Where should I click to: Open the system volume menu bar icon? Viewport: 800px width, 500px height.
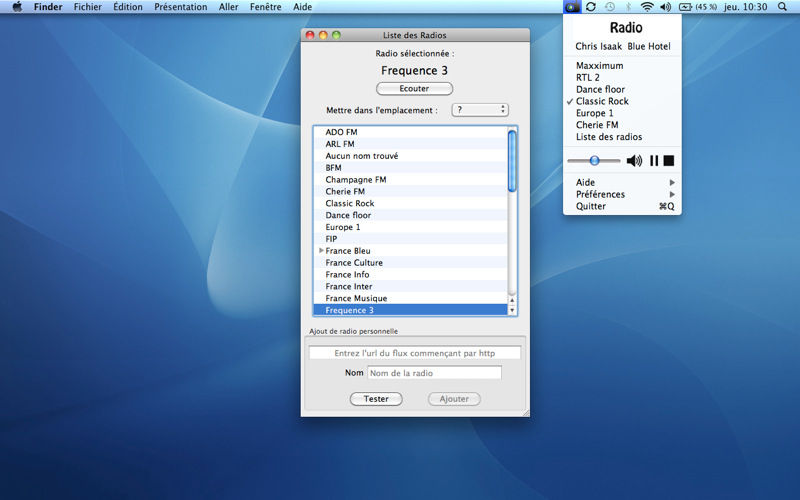tap(665, 7)
